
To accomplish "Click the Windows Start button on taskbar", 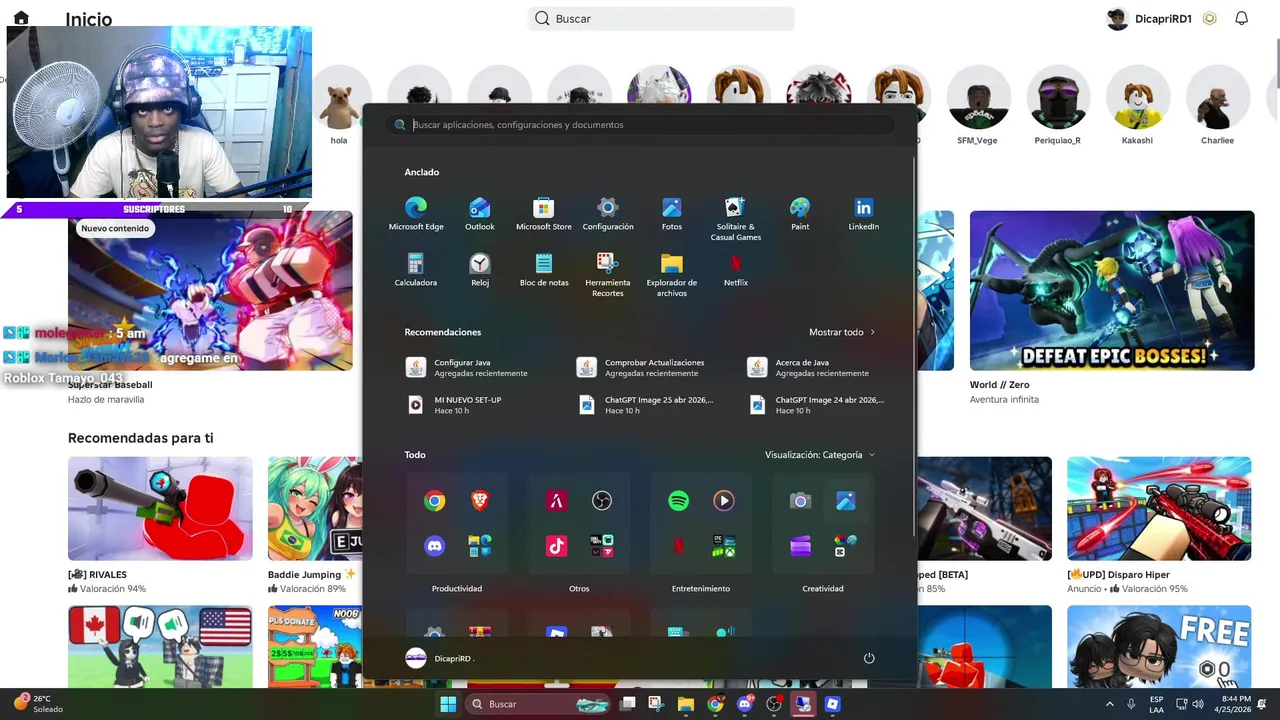I will coord(448,704).
